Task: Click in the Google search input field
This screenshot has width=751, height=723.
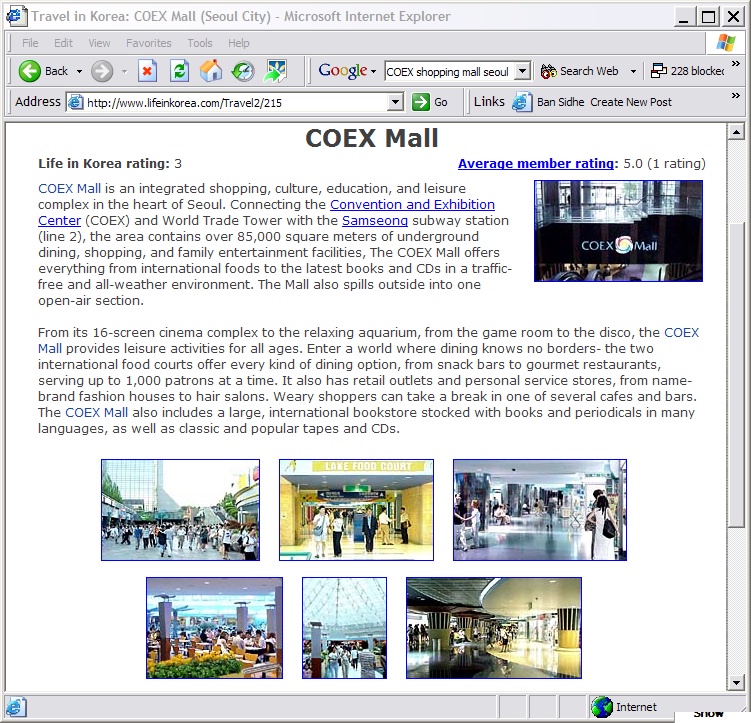Action: pos(449,71)
